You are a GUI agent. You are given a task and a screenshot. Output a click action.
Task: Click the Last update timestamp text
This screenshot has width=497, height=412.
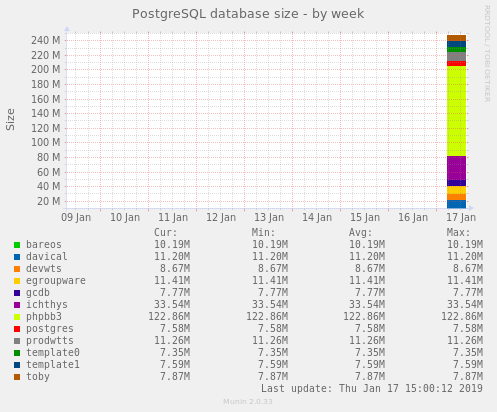pyautogui.click(x=372, y=388)
